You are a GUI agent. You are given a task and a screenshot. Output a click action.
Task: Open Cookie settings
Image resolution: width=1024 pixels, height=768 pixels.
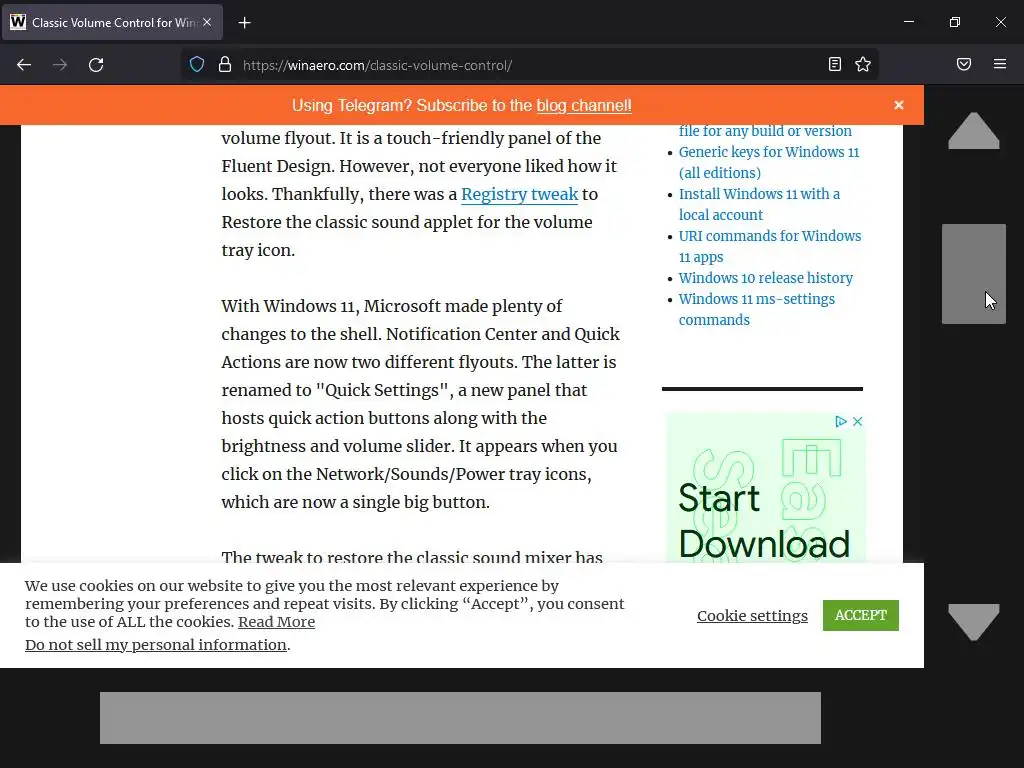(x=752, y=616)
